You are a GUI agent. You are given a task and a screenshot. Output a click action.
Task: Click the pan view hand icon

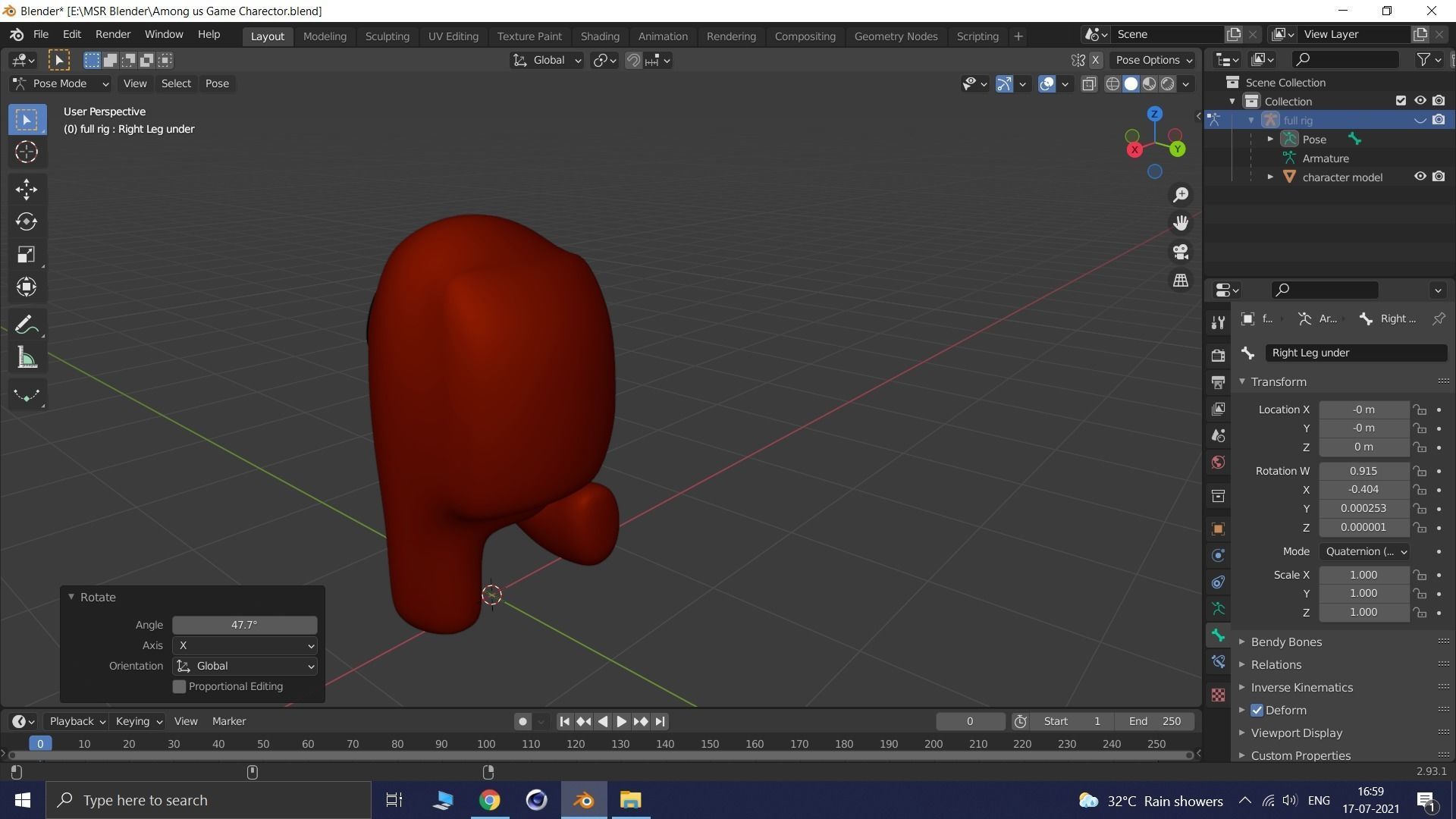1181,223
